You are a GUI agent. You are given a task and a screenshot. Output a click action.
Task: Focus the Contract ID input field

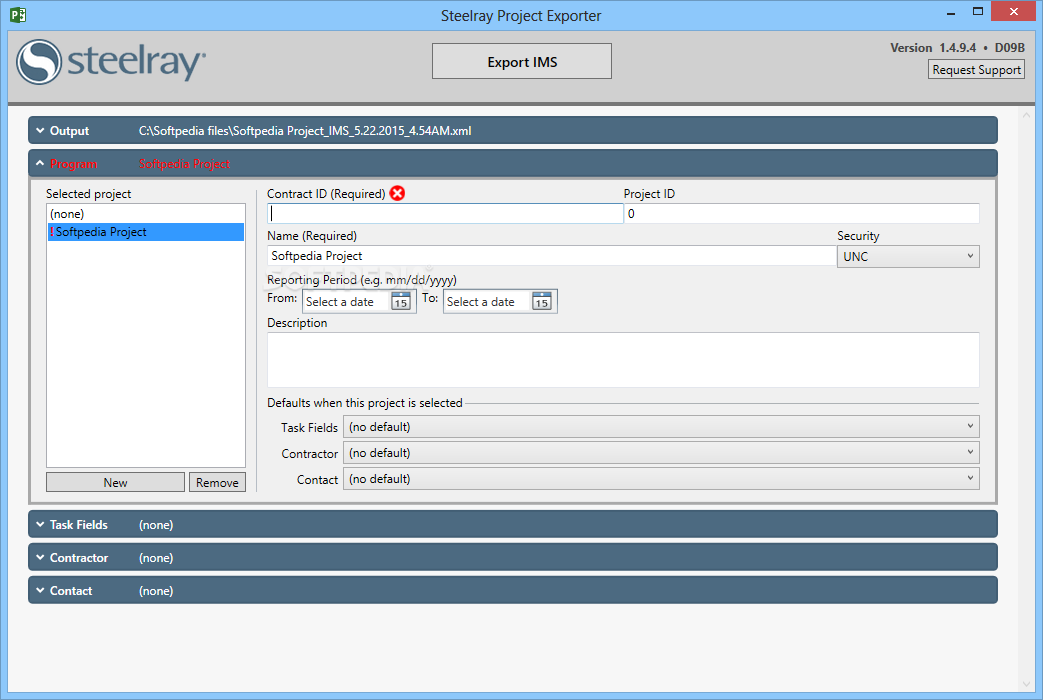[445, 214]
